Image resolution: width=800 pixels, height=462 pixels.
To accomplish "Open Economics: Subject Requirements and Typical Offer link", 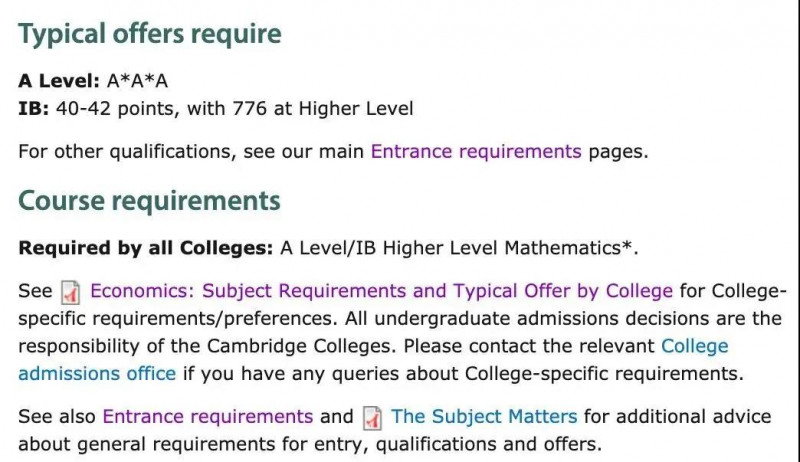I will (x=382, y=291).
